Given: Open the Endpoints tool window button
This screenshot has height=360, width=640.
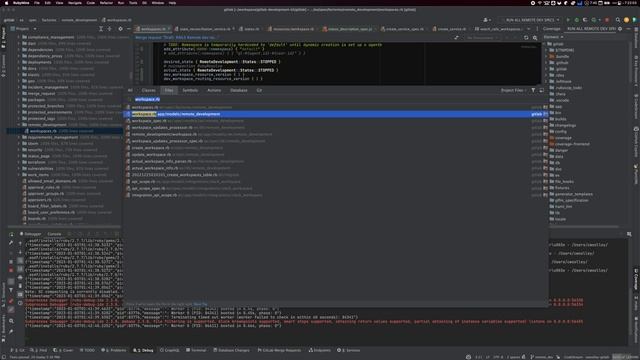Looking at the screenshot, I should pyautogui.click(x=320, y=350).
